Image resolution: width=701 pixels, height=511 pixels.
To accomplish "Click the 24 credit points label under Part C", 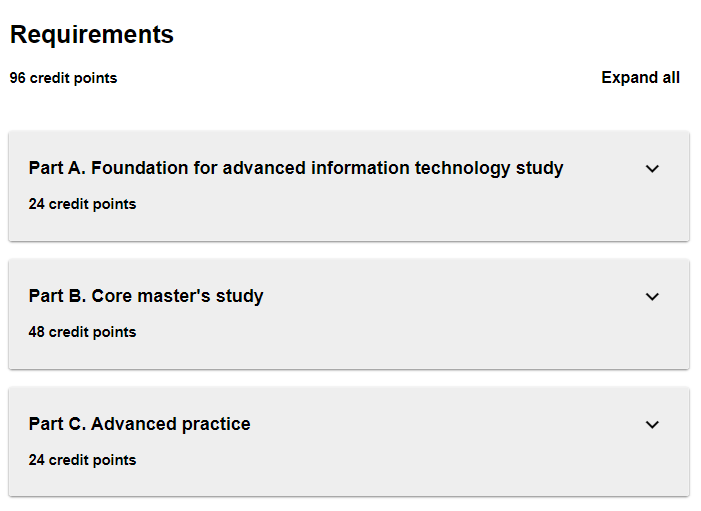I will 82,460.
